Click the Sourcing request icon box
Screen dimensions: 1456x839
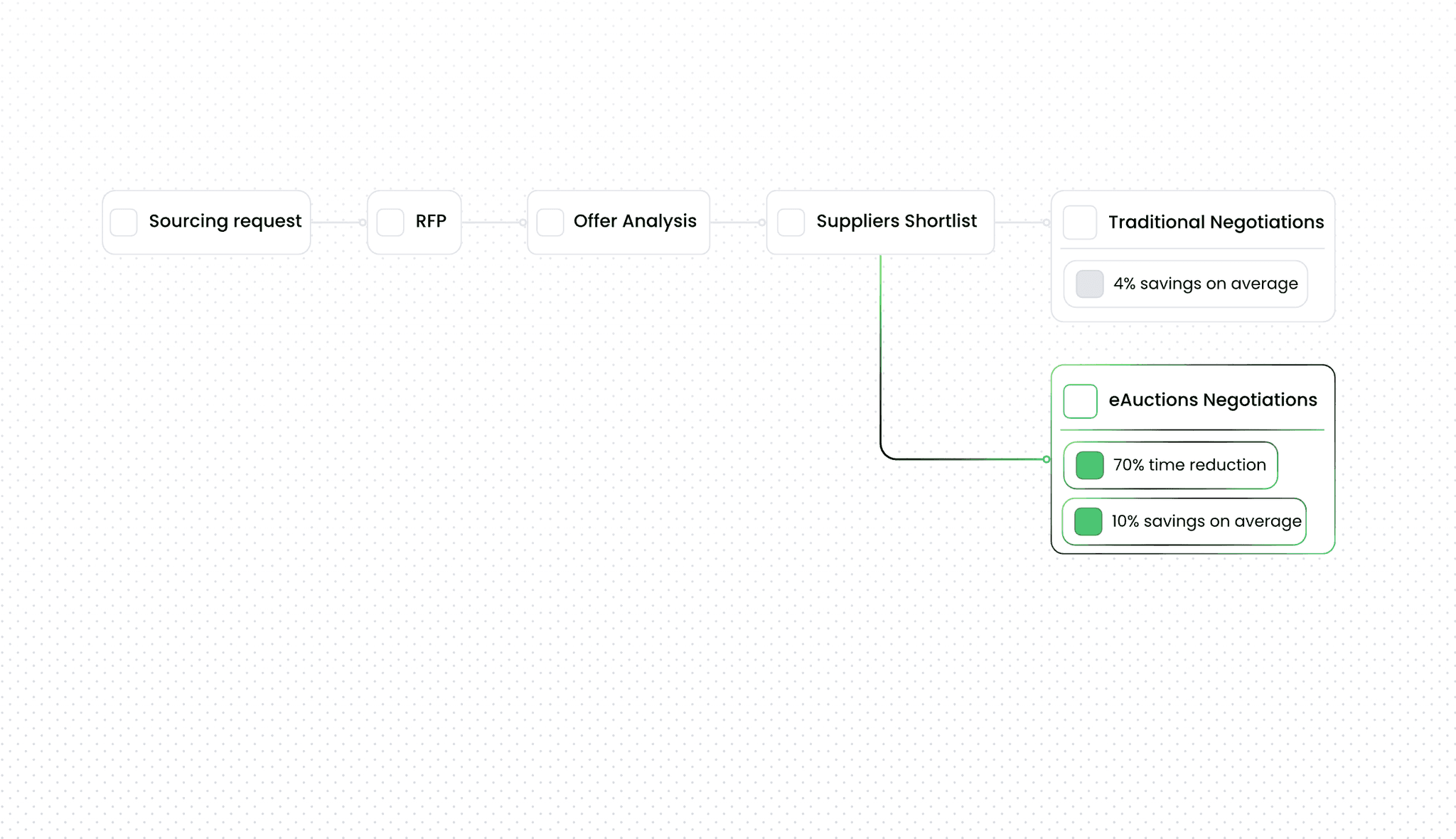(x=124, y=223)
